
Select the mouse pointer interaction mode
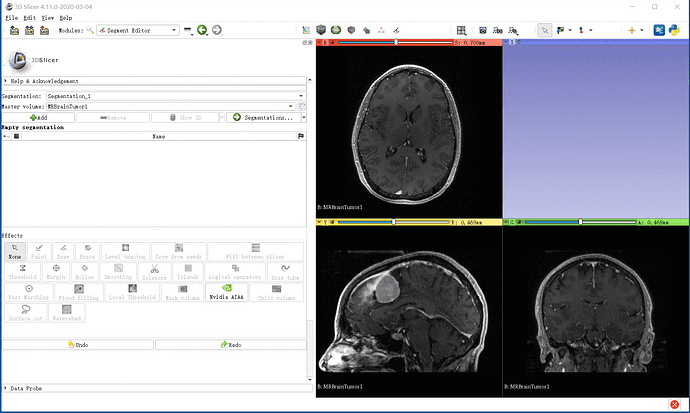545,30
